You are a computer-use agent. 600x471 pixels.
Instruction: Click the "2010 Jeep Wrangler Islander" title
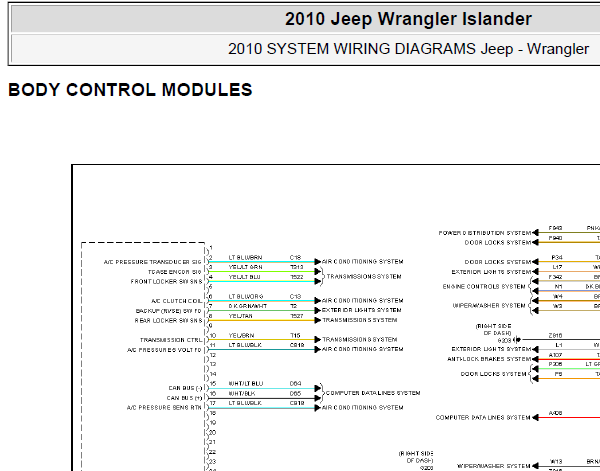408,19
